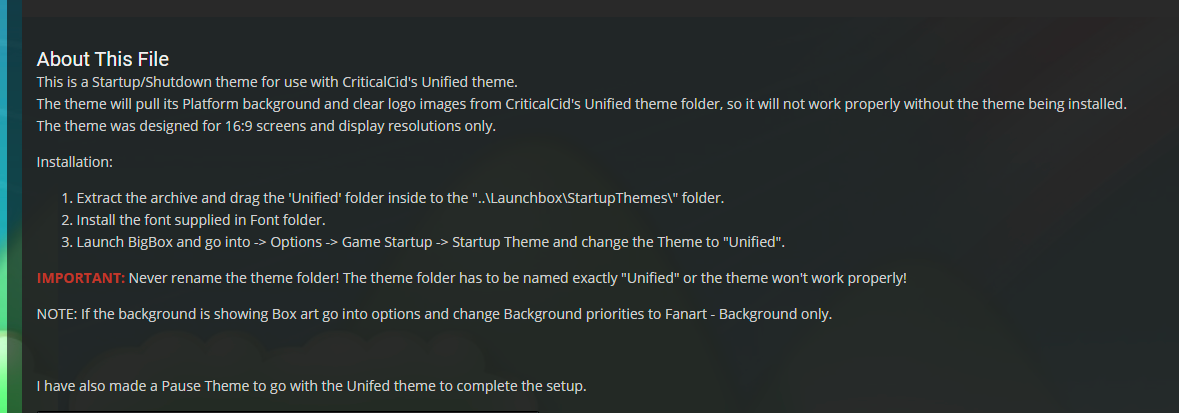Click the 'NOTE:' line about Box art
Image resolution: width=1179 pixels, height=413 pixels.
[x=435, y=314]
